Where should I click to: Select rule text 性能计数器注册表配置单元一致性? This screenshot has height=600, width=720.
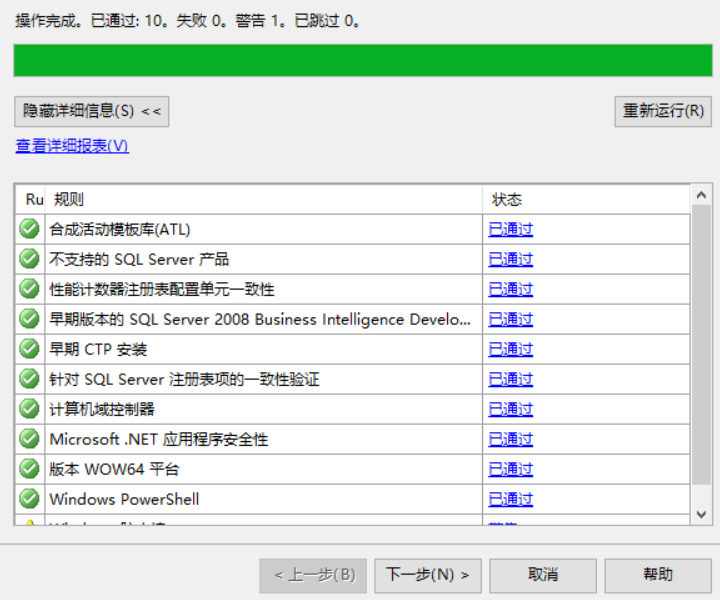[x=162, y=289]
